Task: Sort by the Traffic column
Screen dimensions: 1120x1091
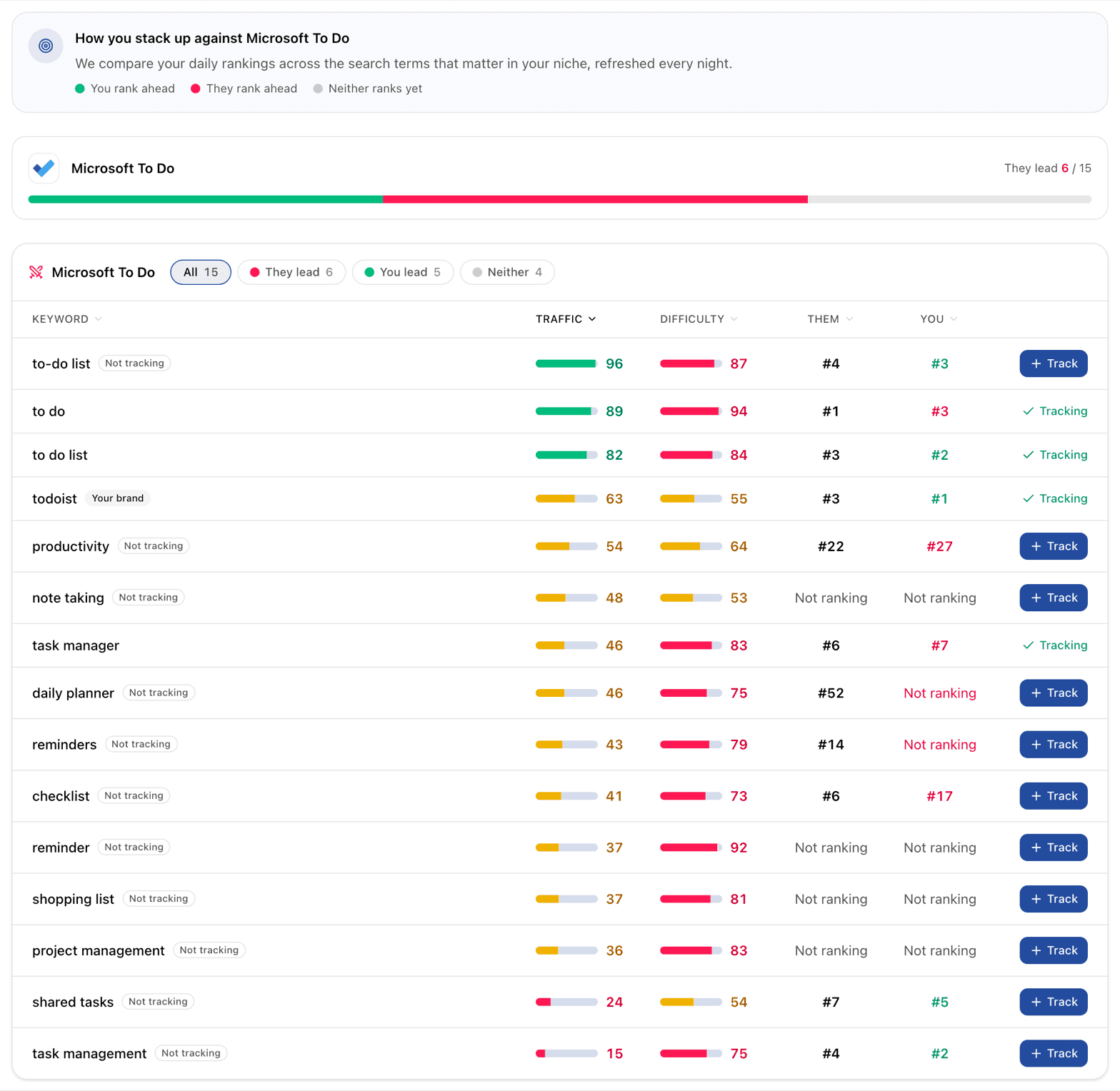Action: click(566, 319)
